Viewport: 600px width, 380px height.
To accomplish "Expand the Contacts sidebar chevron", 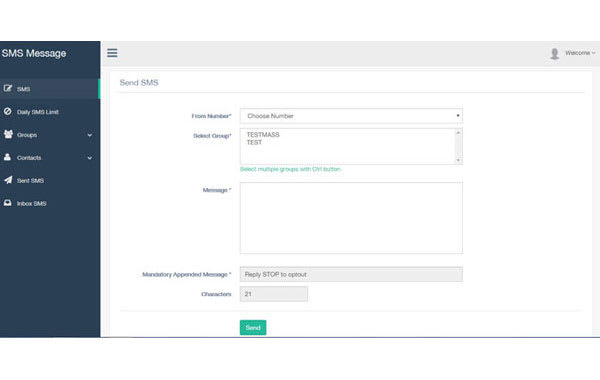I will click(x=90, y=158).
